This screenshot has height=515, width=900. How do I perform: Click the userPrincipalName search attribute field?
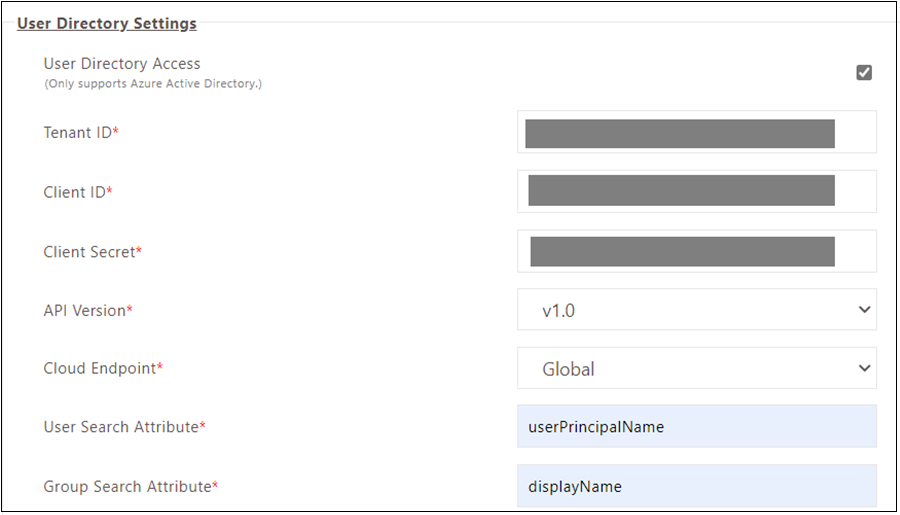(x=697, y=427)
